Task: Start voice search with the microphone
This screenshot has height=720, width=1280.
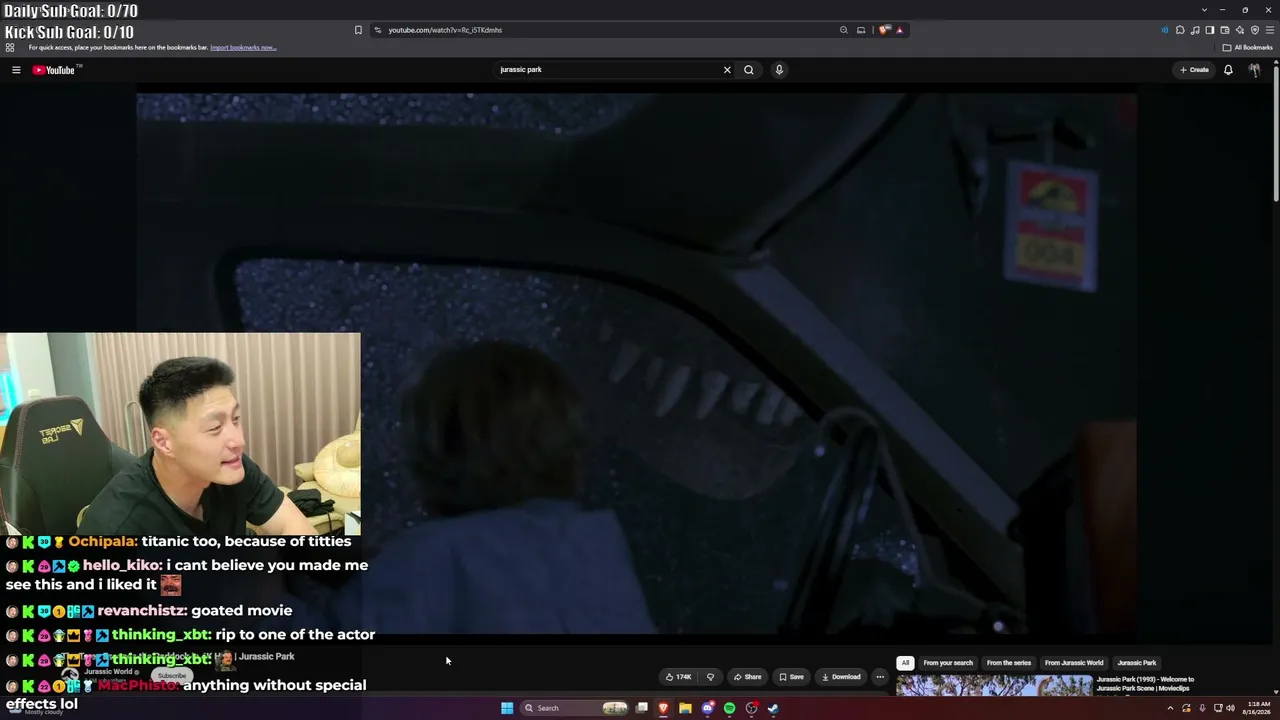Action: pos(778,70)
